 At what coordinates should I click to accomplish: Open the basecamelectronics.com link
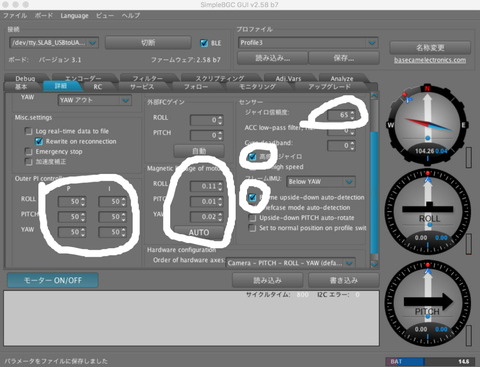tap(430, 60)
